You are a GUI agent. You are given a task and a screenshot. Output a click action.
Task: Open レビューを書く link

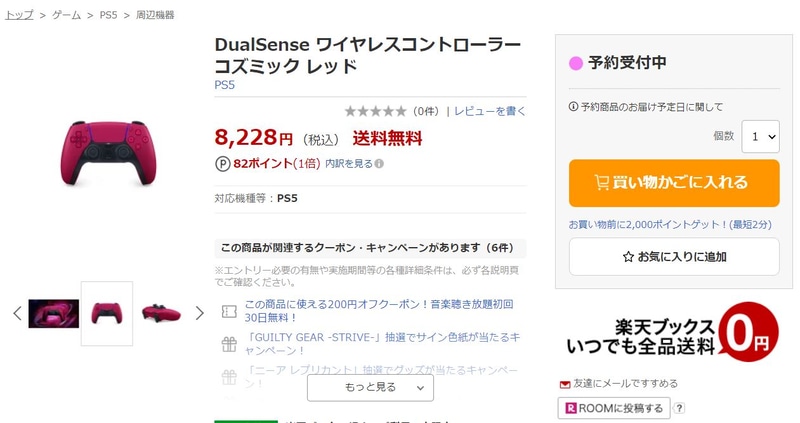490,111
